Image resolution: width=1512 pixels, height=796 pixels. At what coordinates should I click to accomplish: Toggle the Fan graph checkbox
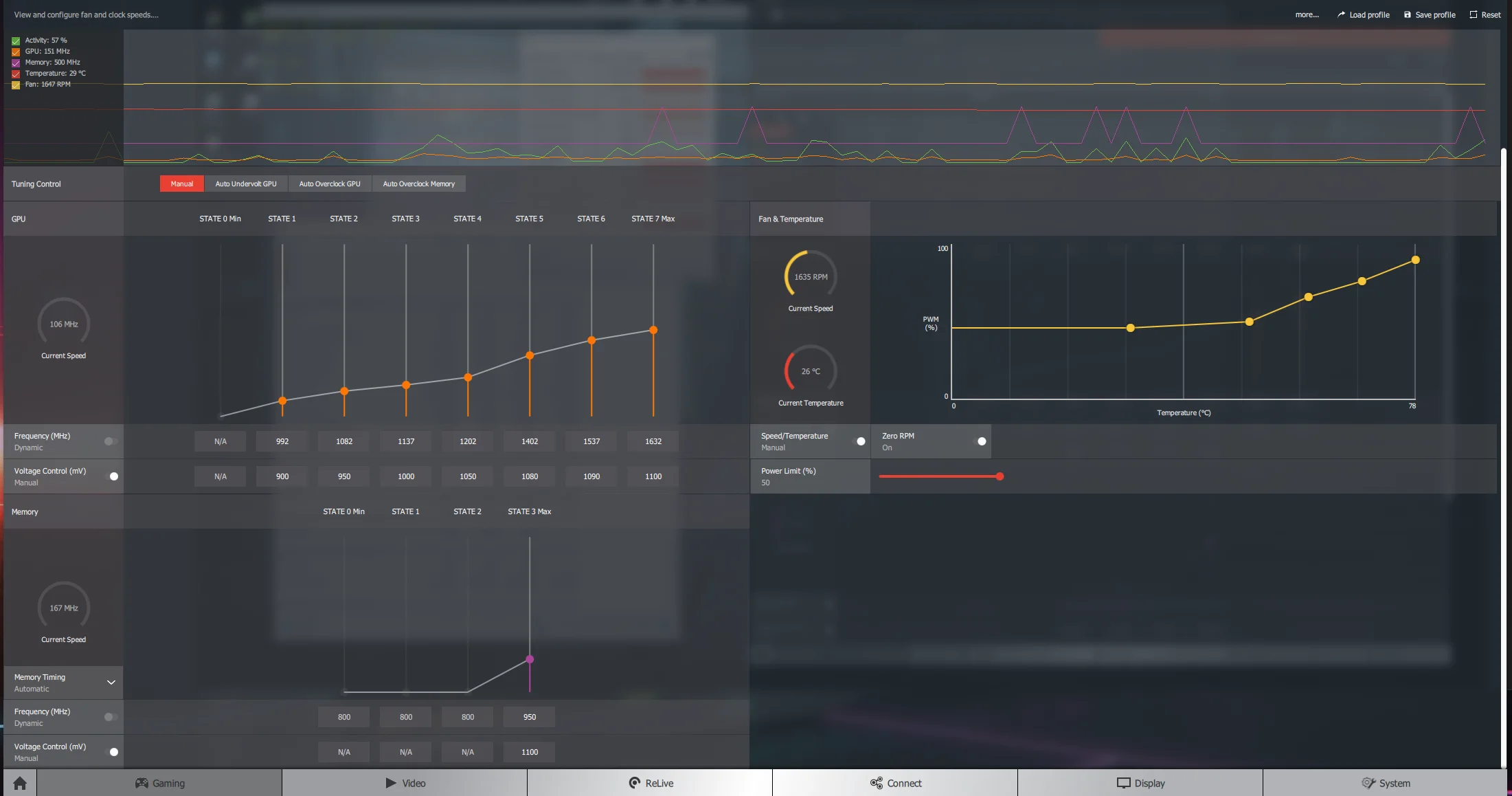[16, 85]
